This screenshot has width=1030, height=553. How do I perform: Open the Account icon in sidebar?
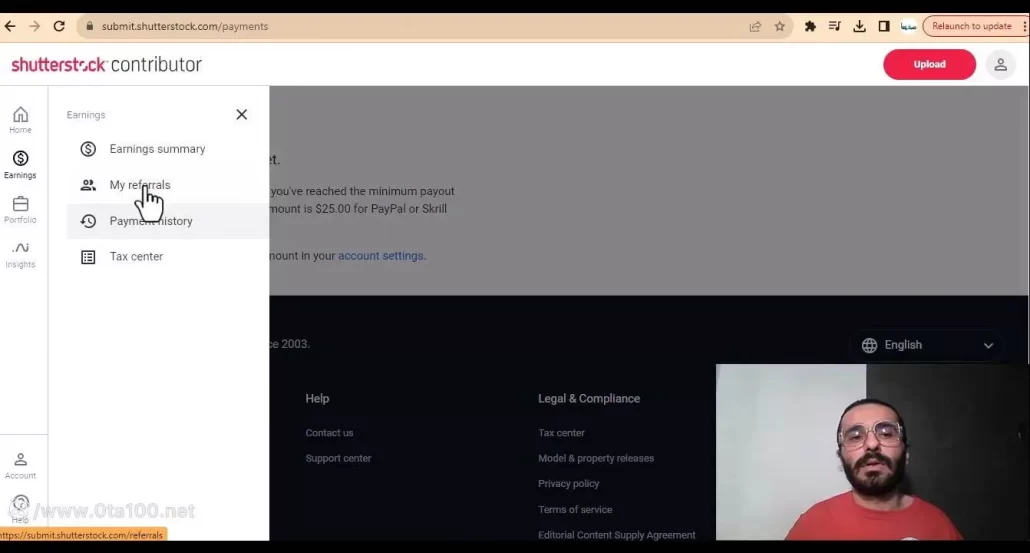point(20,465)
